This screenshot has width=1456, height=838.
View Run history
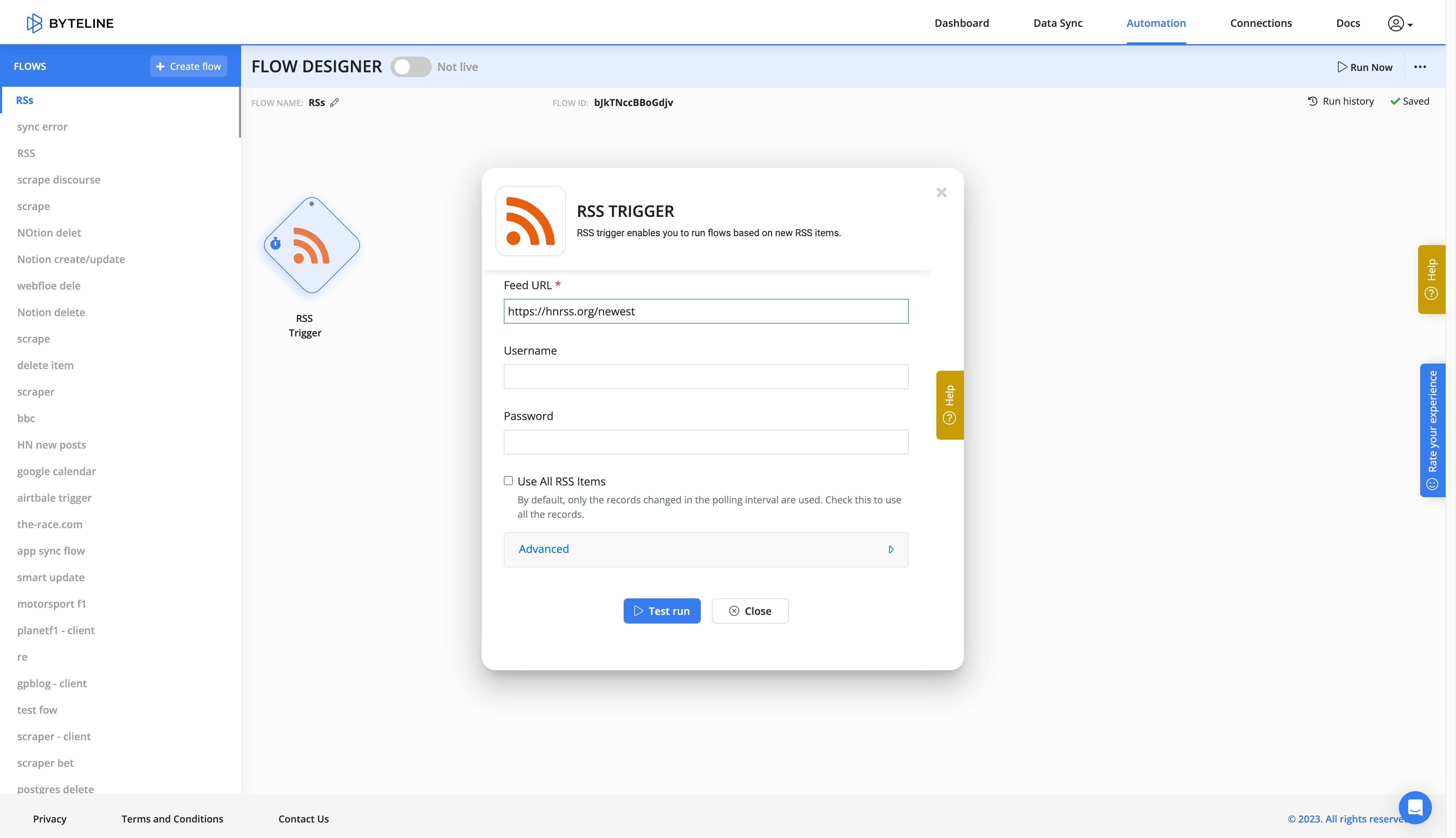pos(1341,101)
